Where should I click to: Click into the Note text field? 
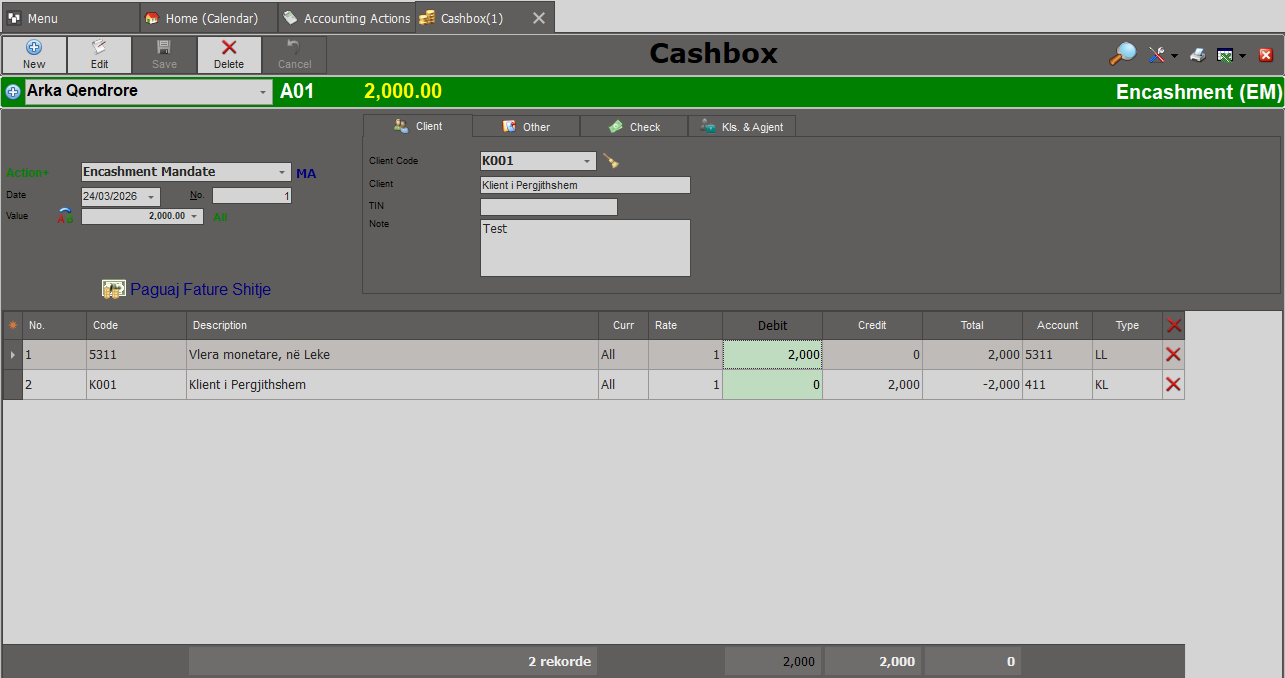tap(585, 248)
